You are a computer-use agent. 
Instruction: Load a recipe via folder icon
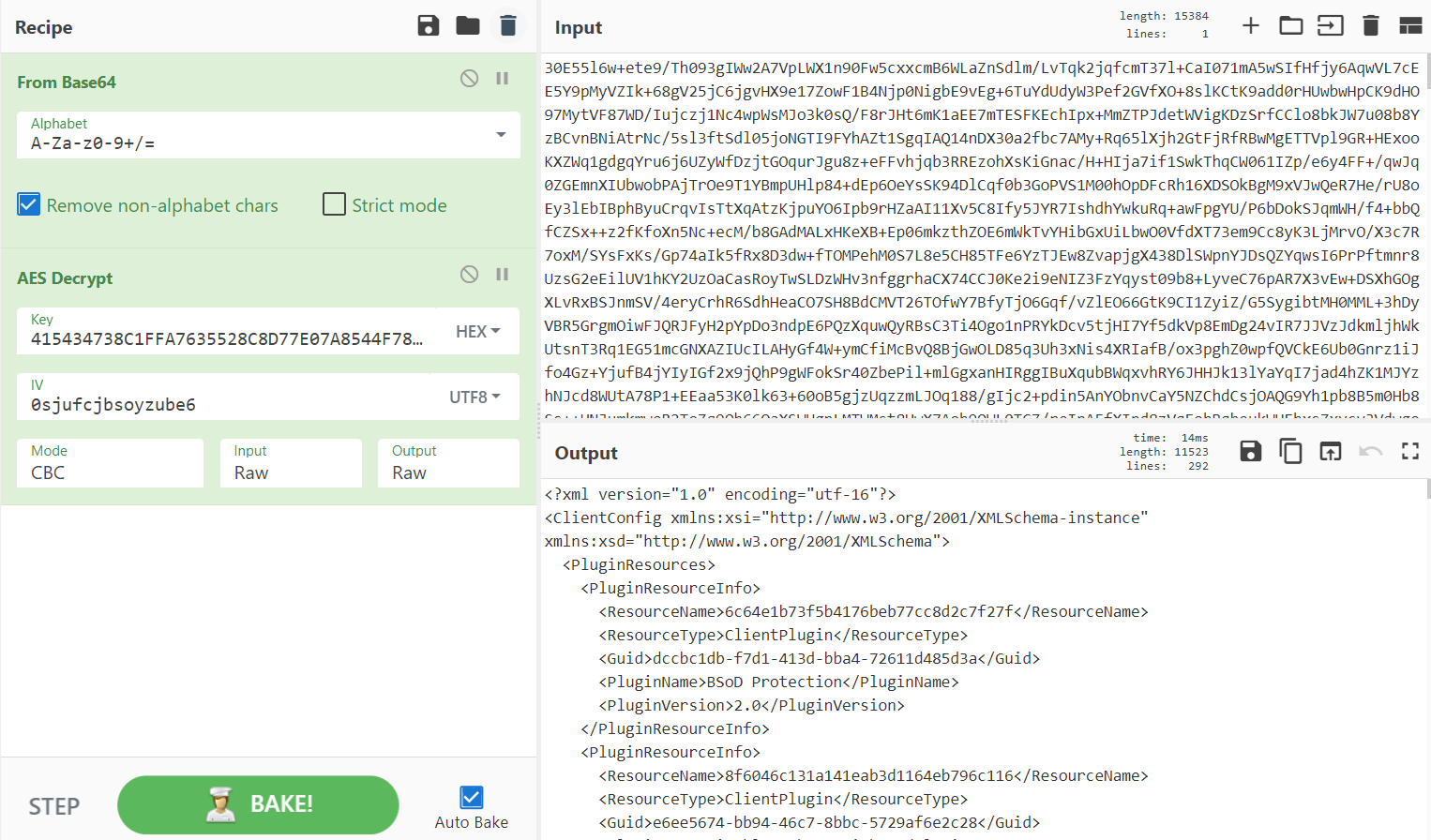468,26
